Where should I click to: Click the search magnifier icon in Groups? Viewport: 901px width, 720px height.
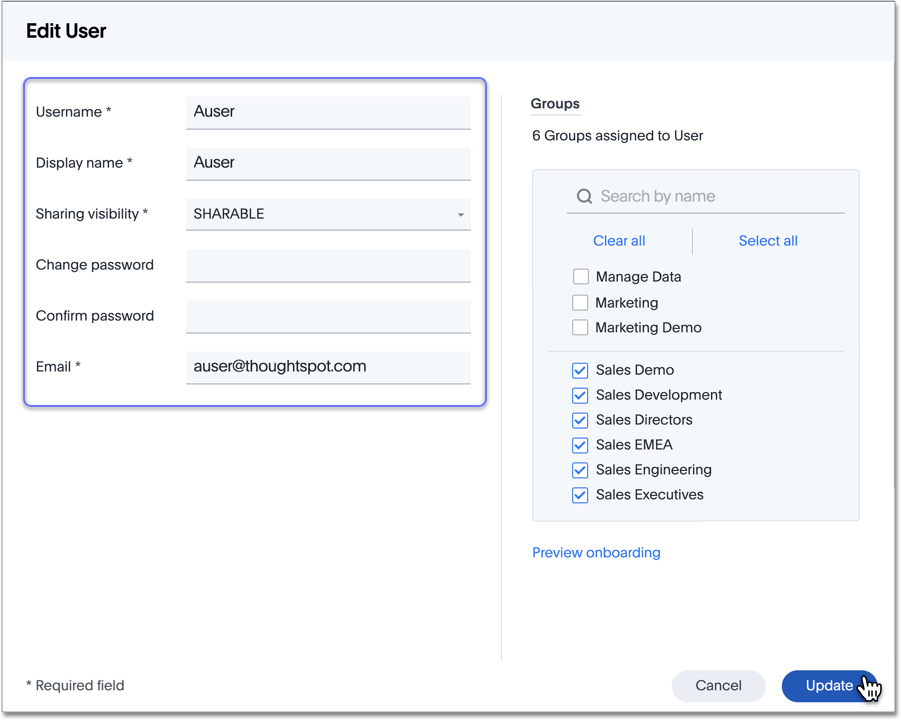pyautogui.click(x=584, y=197)
